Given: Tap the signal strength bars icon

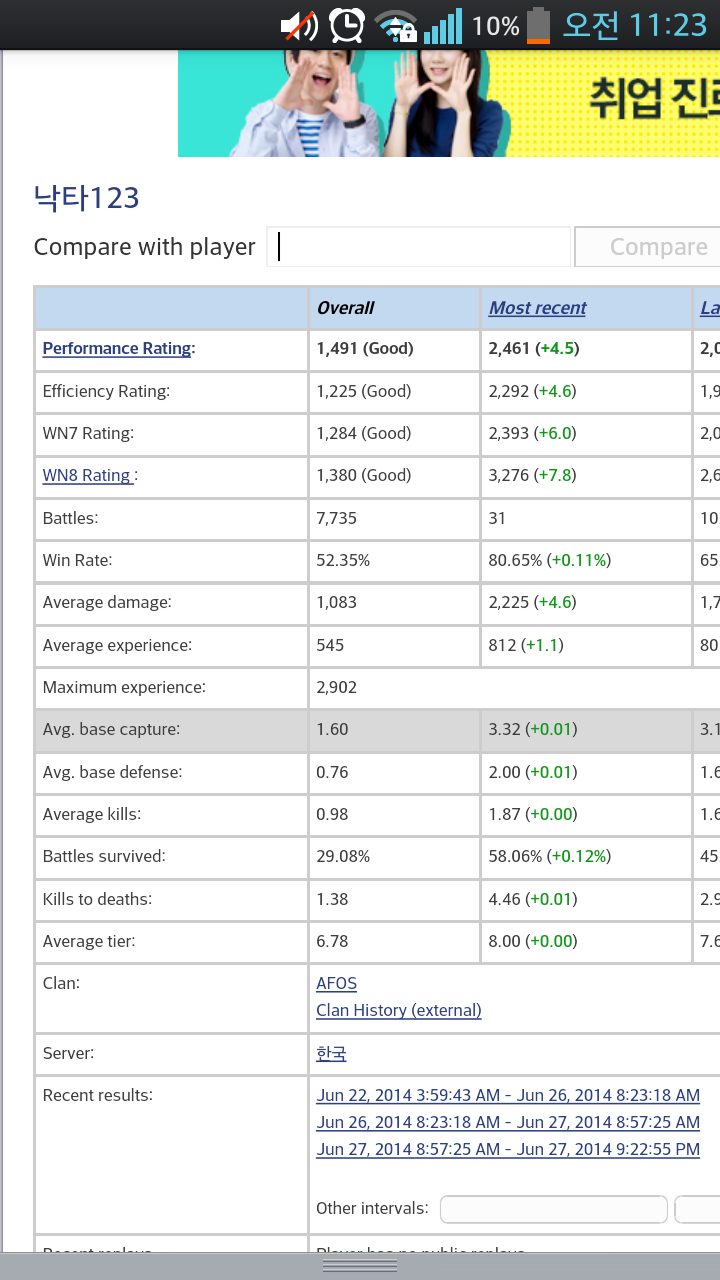Looking at the screenshot, I should [442, 25].
